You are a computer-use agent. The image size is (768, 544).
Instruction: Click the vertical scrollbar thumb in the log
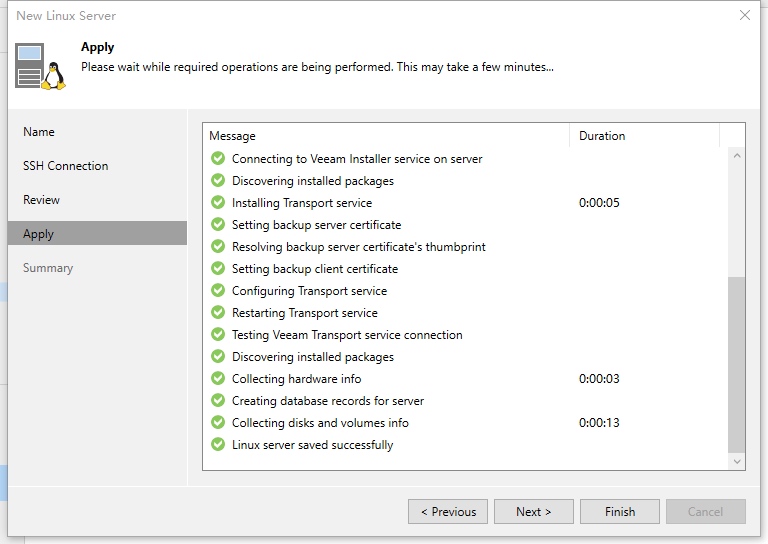(x=737, y=365)
